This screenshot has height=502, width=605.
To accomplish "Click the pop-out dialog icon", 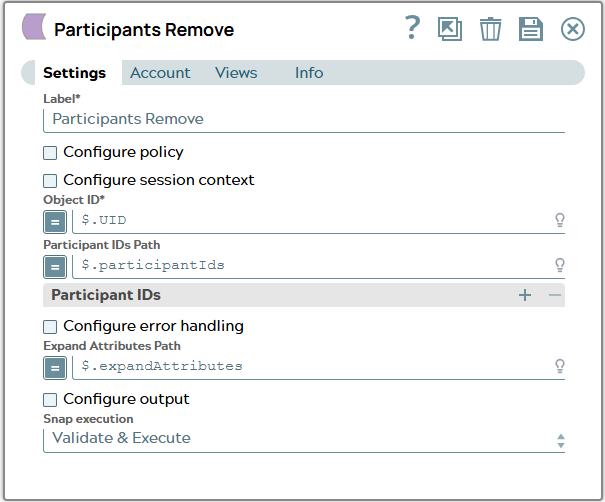I will [450, 29].
